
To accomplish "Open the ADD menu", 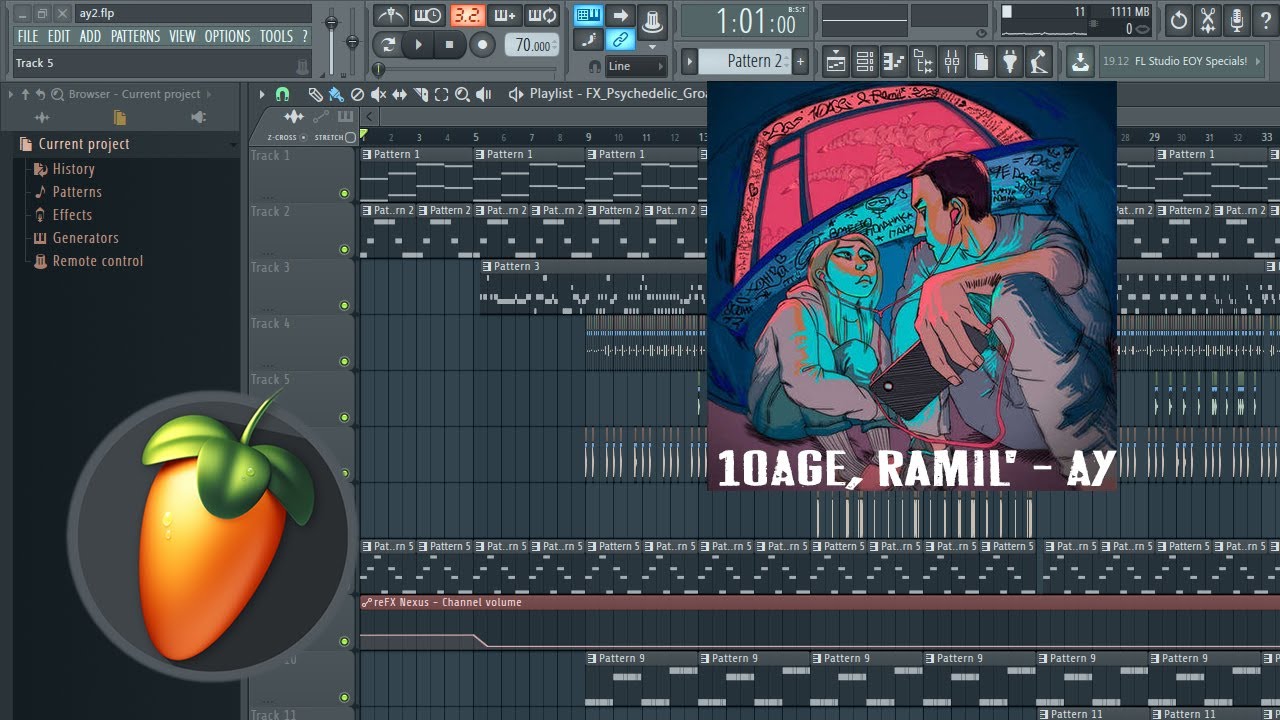I will (90, 36).
